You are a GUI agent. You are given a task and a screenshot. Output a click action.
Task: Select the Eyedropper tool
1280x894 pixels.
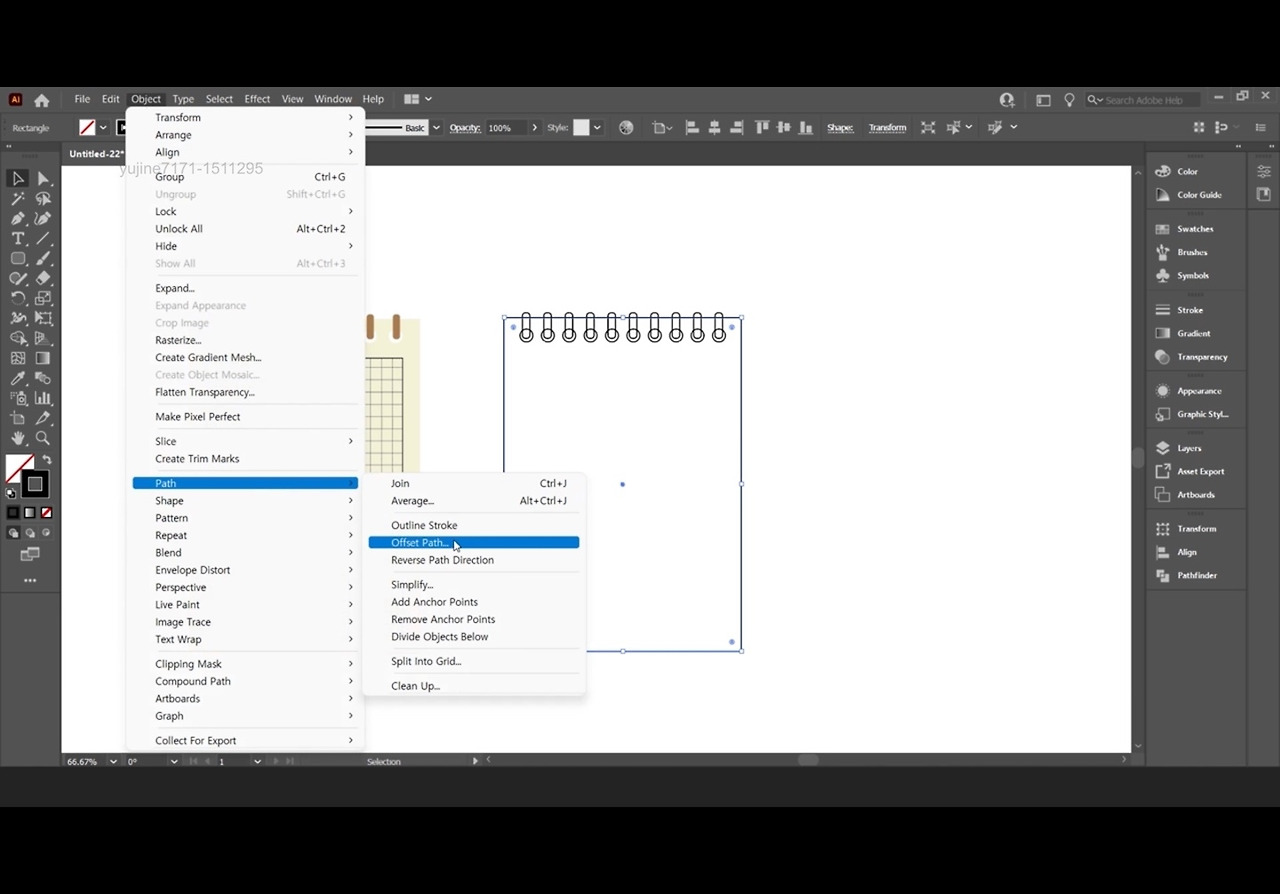coord(18,378)
